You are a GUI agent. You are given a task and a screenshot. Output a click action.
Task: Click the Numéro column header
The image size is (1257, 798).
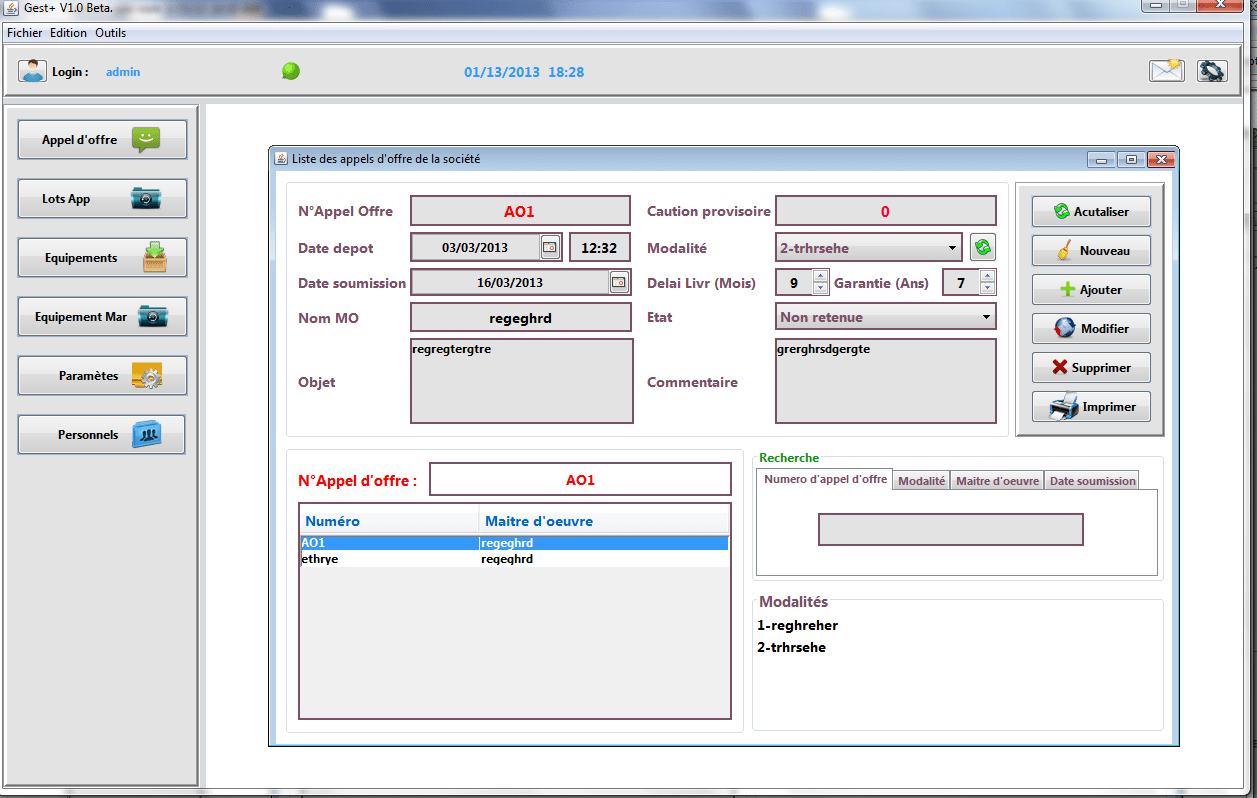[389, 521]
